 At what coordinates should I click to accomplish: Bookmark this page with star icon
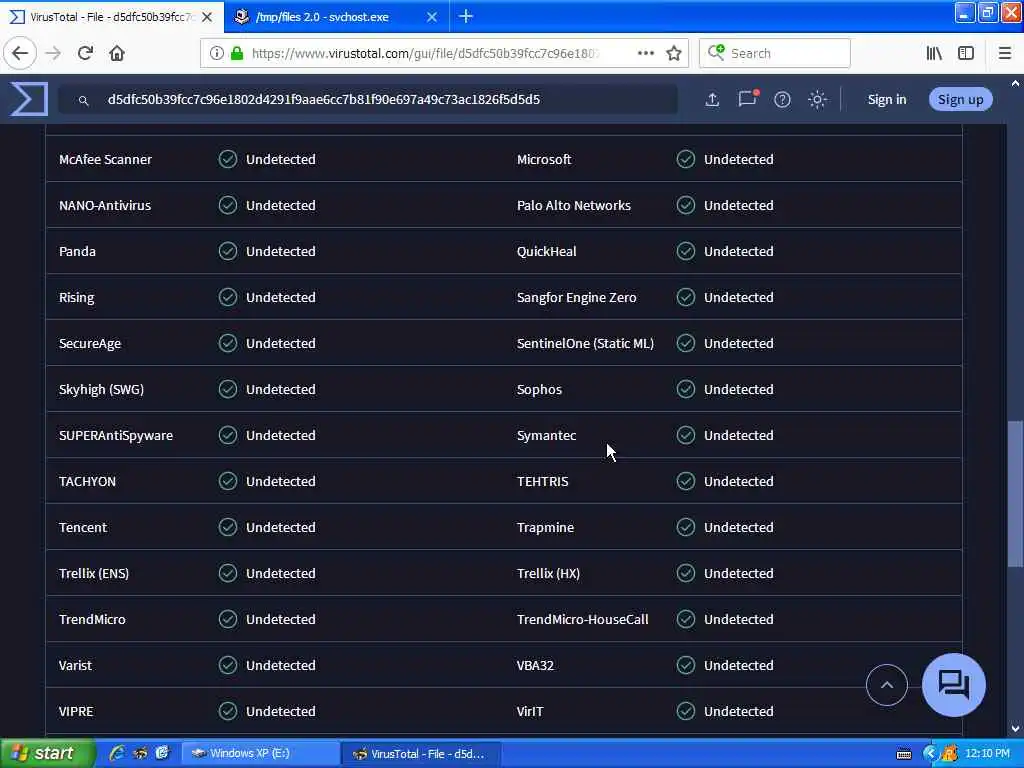click(x=674, y=54)
